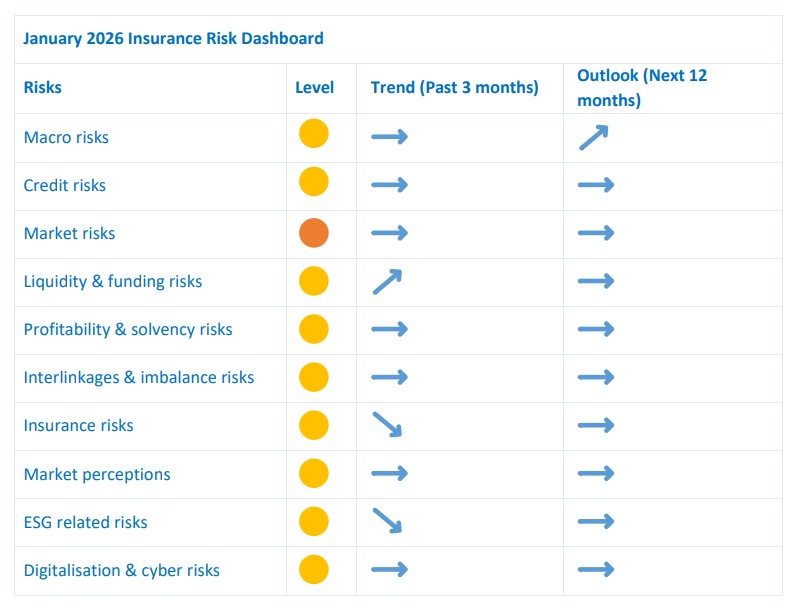Viewport: 794px width, 616px height.
Task: Click the Market risks trend arrow
Action: click(389, 233)
